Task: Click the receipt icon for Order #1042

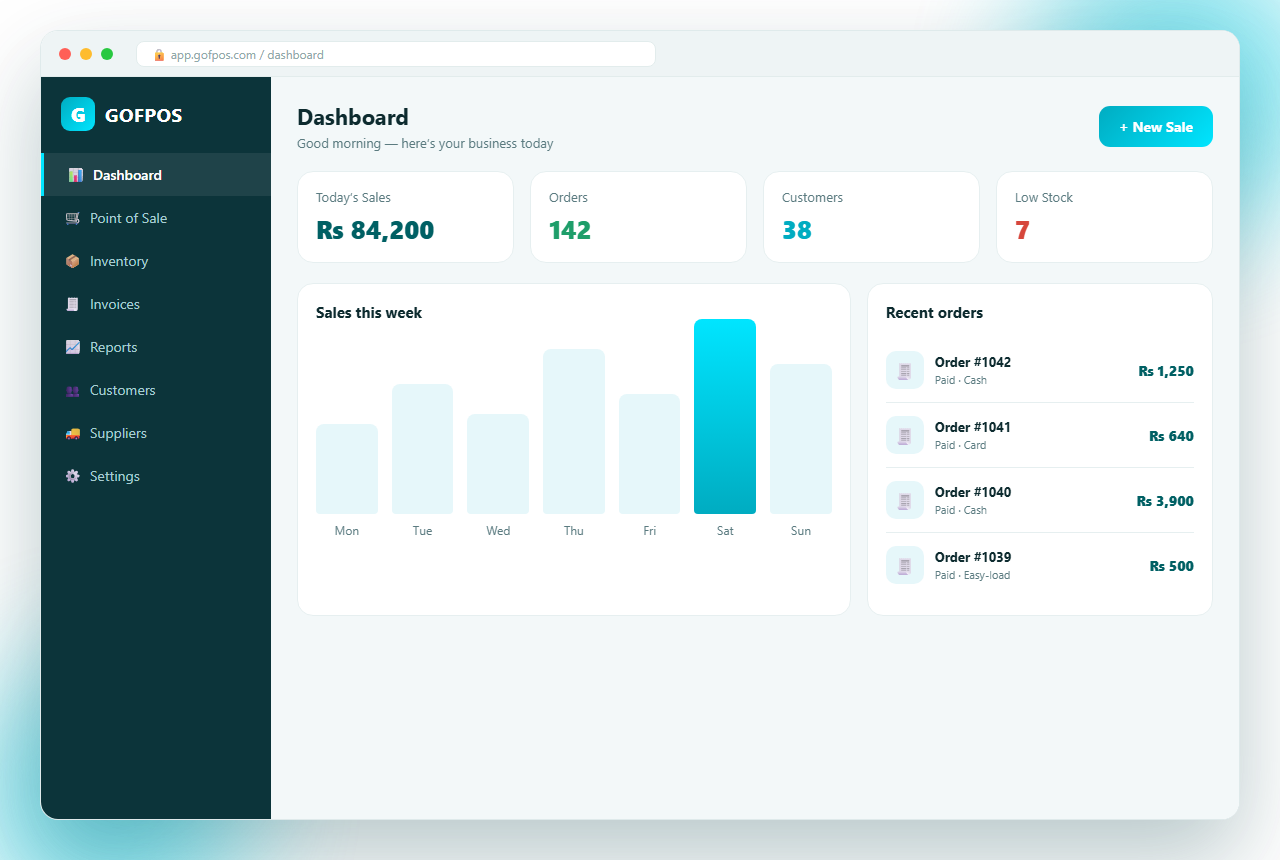Action: click(905, 370)
